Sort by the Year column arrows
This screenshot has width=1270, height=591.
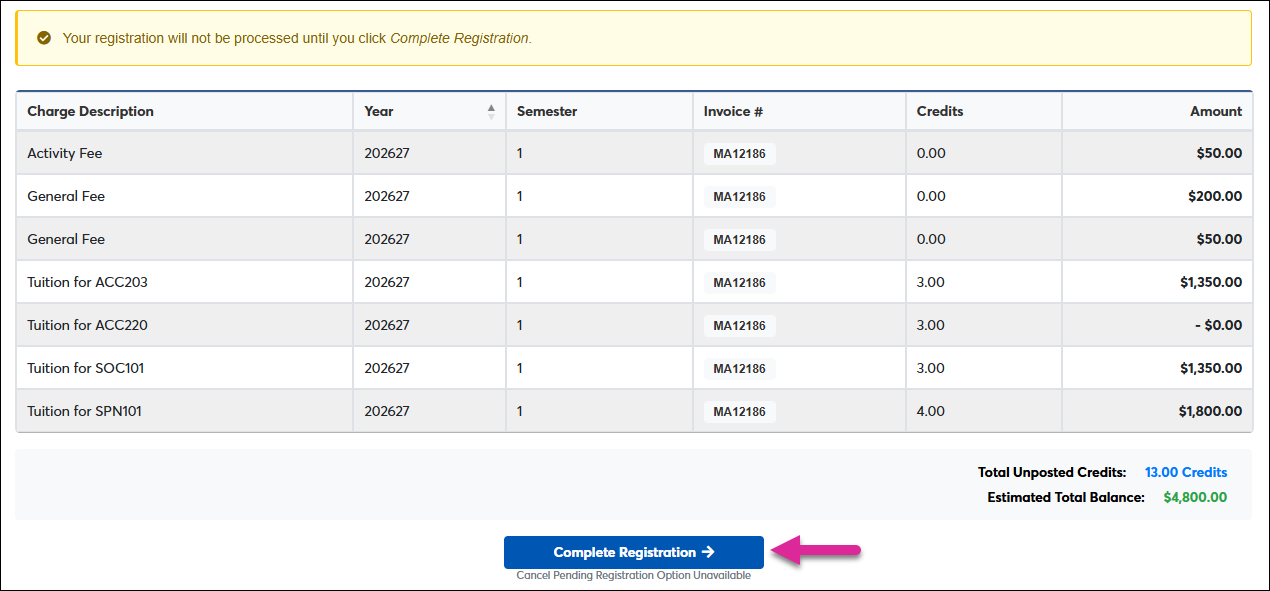coord(491,111)
